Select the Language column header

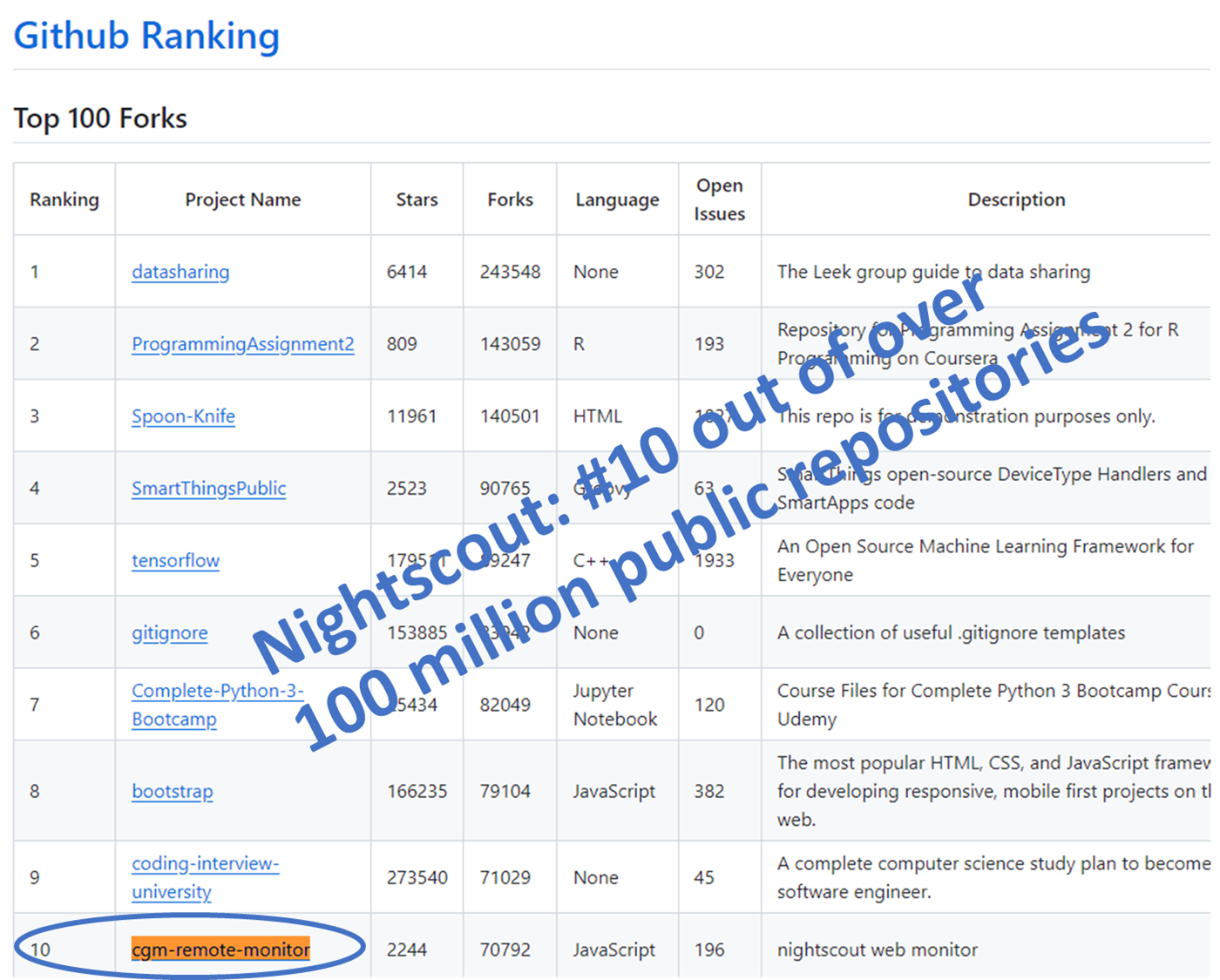pos(617,199)
